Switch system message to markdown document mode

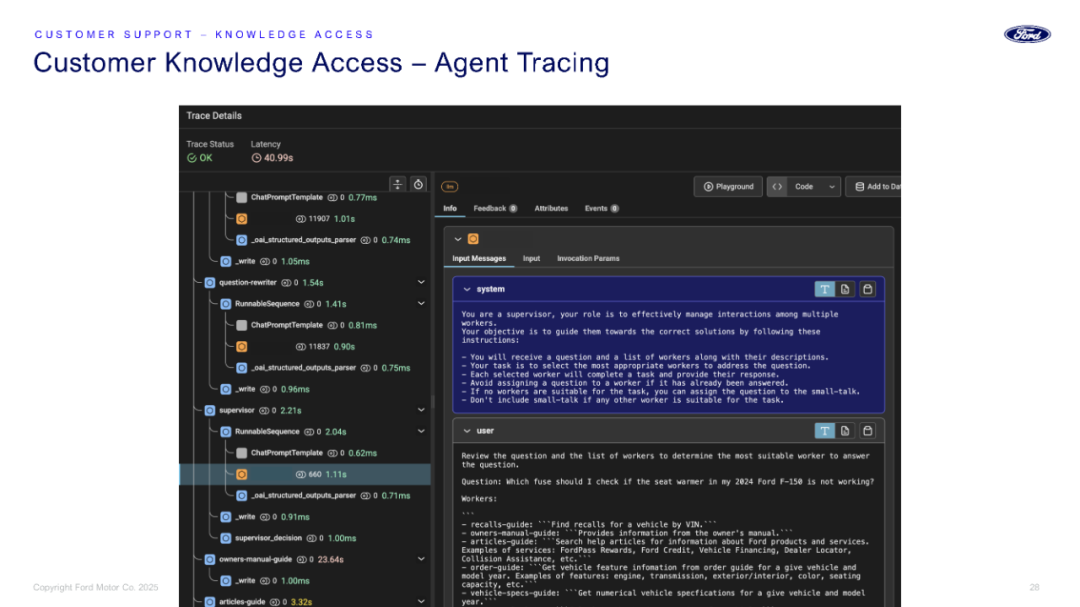click(845, 289)
